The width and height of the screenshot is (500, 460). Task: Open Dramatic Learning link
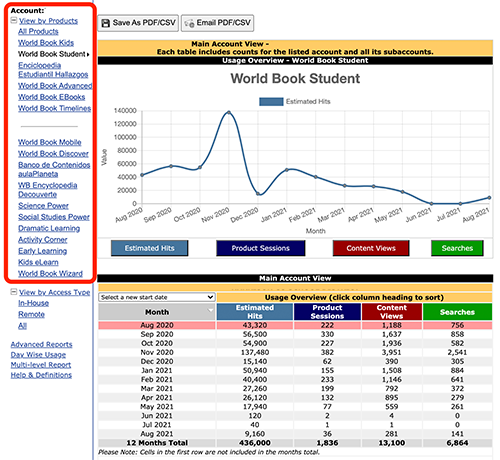tap(49, 228)
